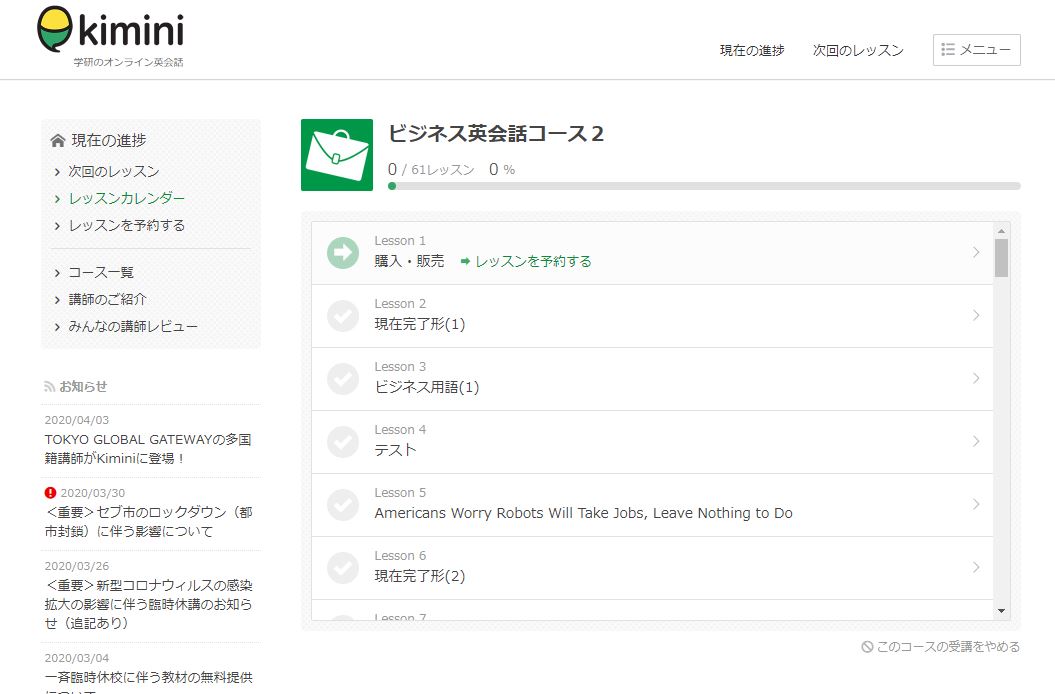
Task: Open 現在の進捗 in the top navigation
Action: coord(752,50)
